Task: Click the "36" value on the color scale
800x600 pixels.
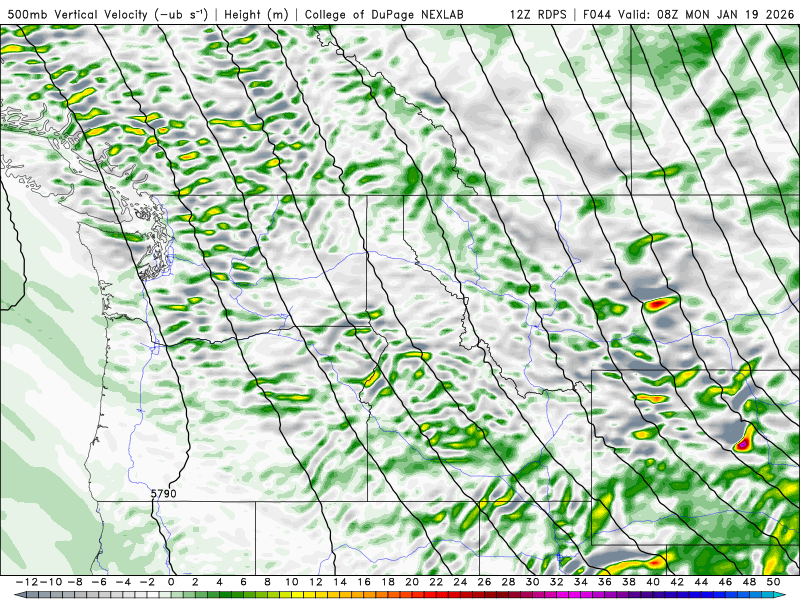Action: coord(605,582)
